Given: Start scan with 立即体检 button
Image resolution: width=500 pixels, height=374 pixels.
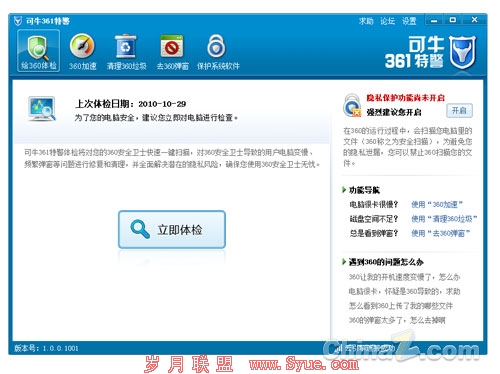Looking at the screenshot, I should (x=172, y=230).
